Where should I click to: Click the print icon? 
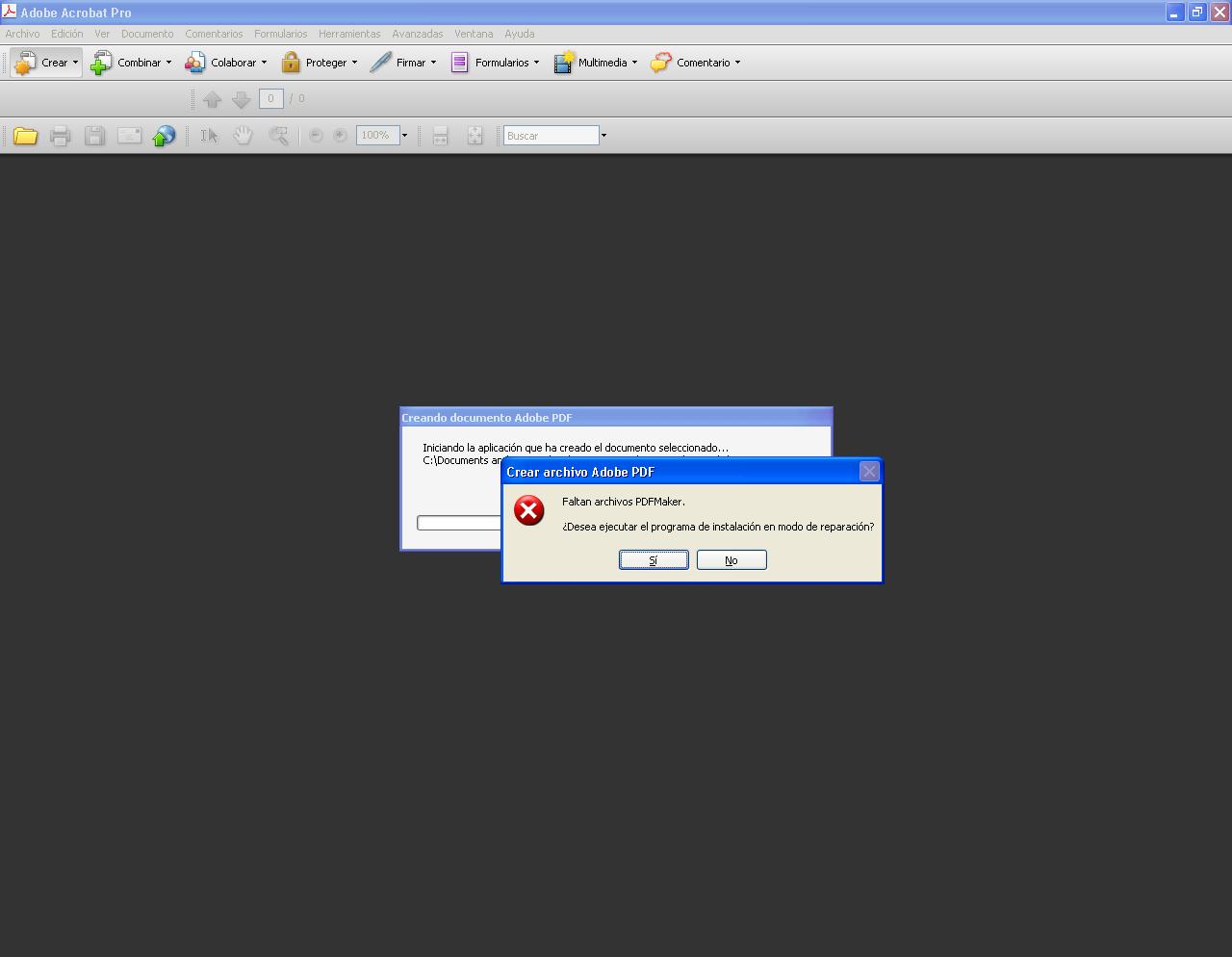(x=60, y=136)
